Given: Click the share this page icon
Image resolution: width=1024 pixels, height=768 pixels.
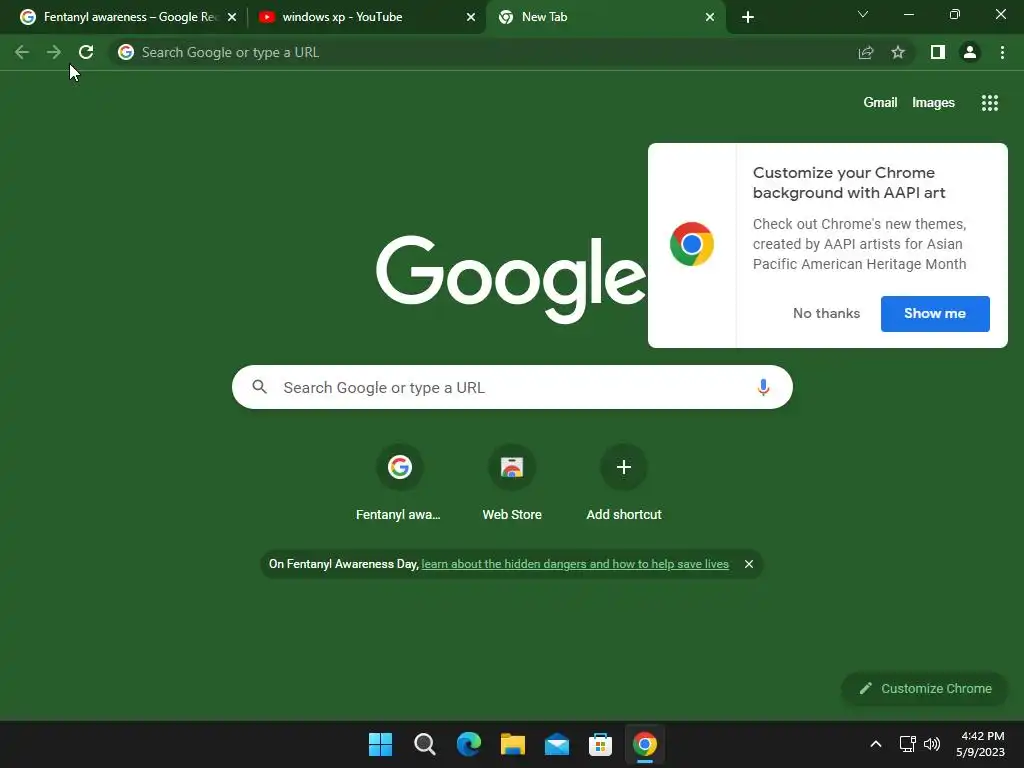Looking at the screenshot, I should pos(866,52).
